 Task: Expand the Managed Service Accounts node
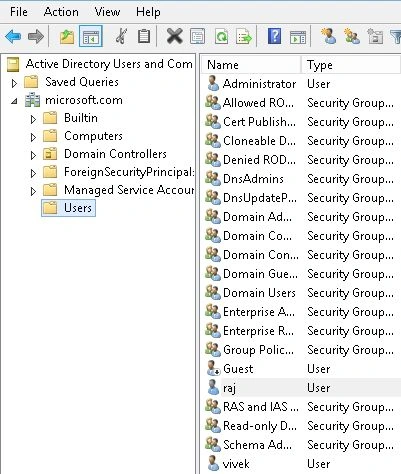(x=33, y=191)
